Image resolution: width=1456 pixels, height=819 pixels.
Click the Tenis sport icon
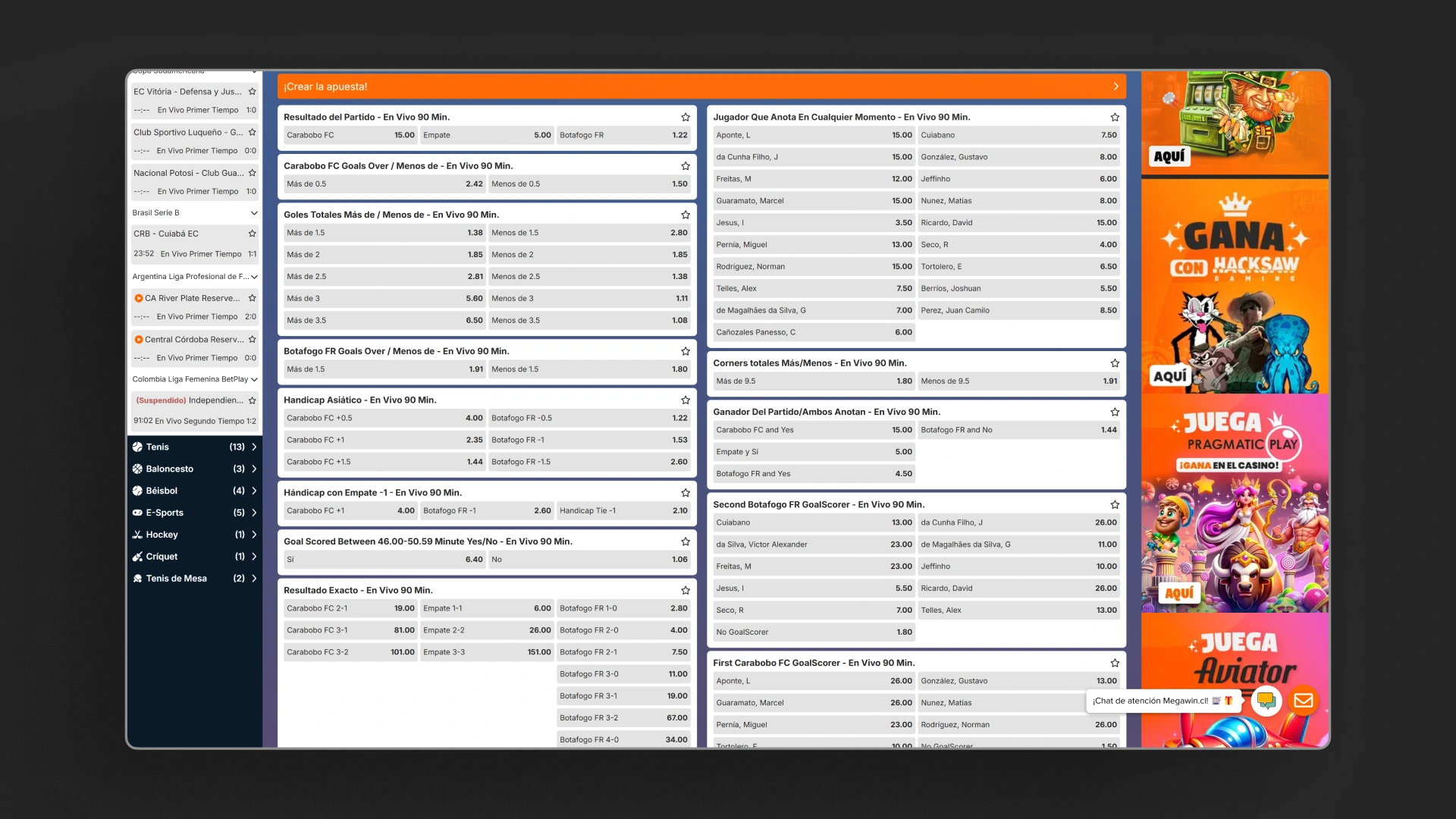[x=137, y=447]
